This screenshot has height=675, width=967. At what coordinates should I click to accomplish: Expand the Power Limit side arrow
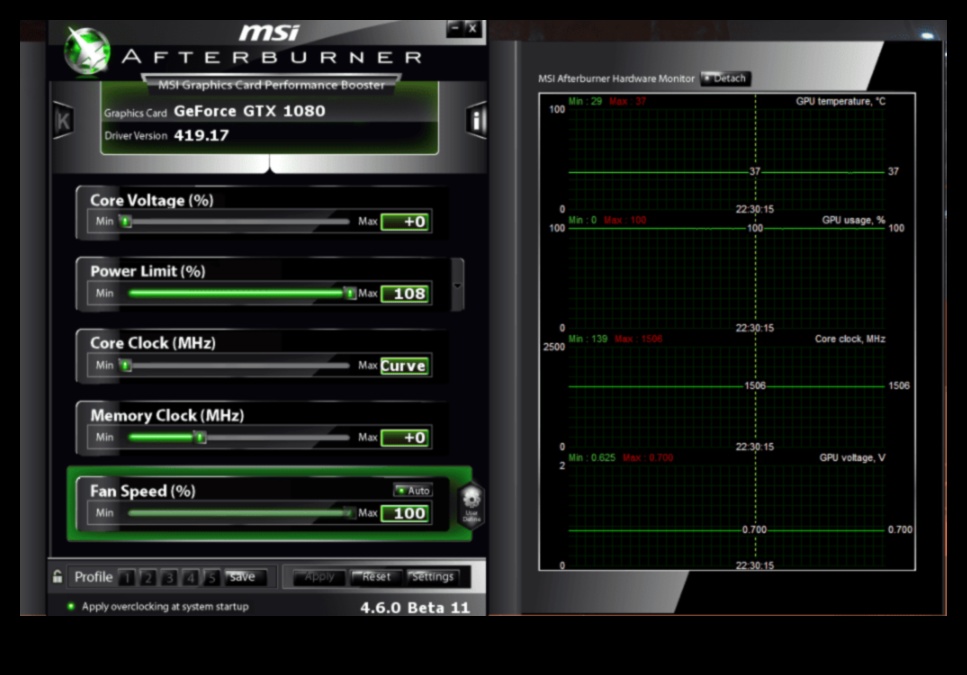[457, 285]
